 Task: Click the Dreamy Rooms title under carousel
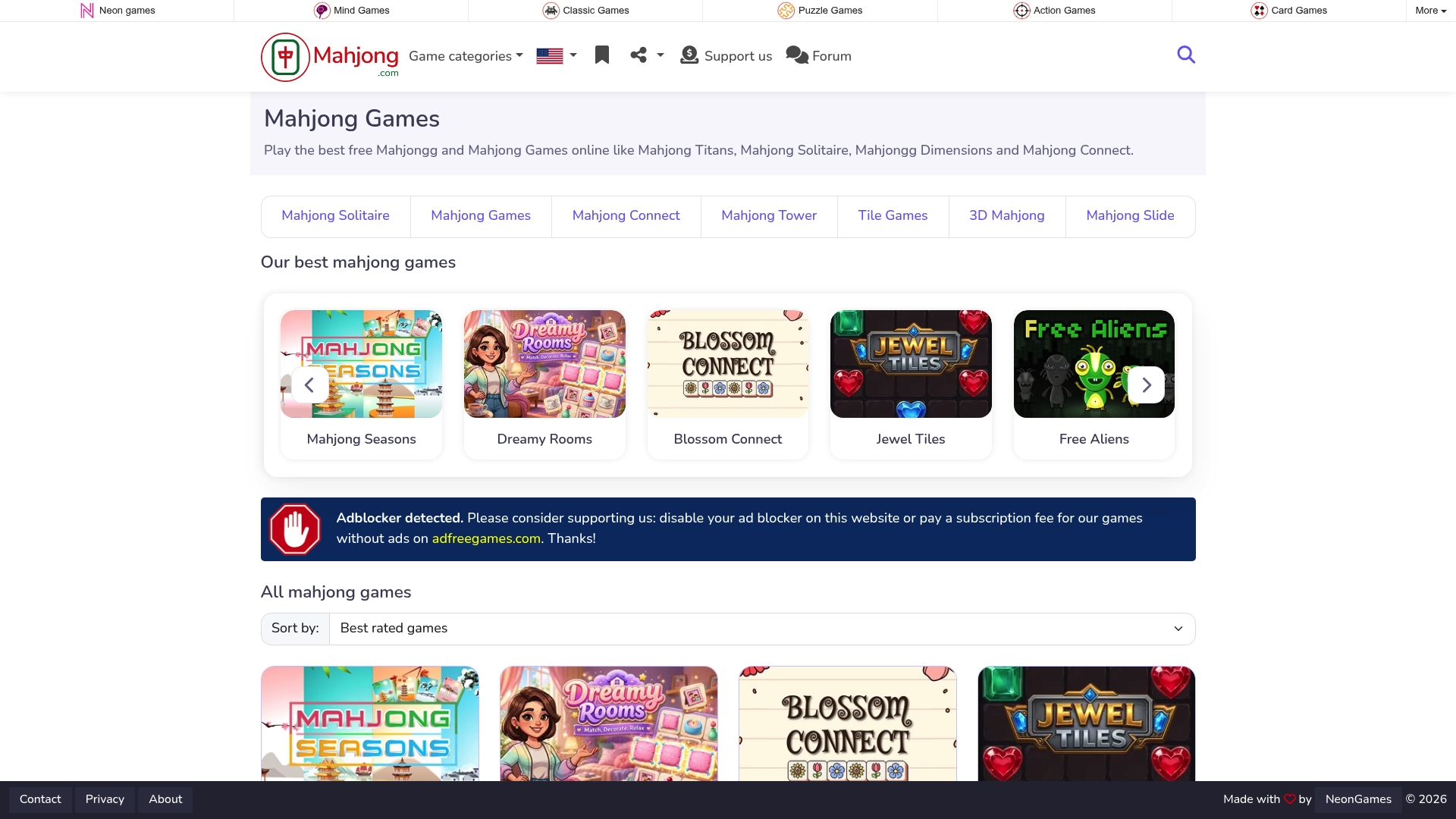click(x=544, y=439)
